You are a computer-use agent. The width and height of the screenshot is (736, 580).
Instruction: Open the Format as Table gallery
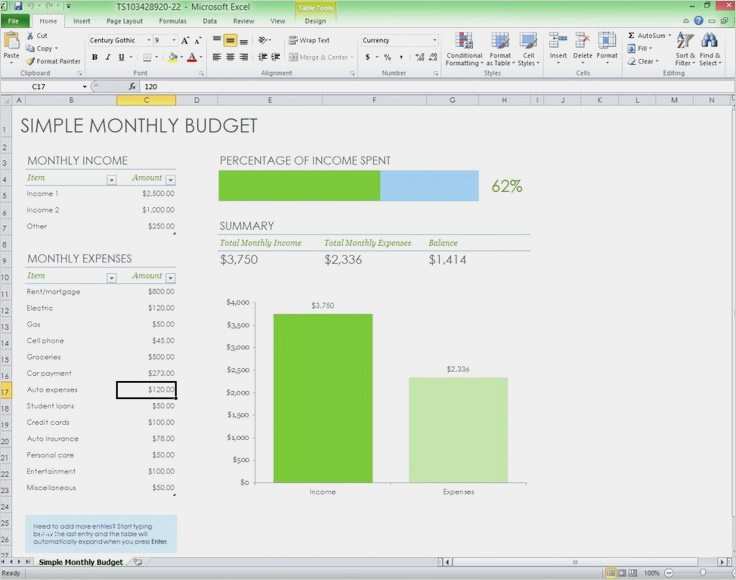click(500, 49)
